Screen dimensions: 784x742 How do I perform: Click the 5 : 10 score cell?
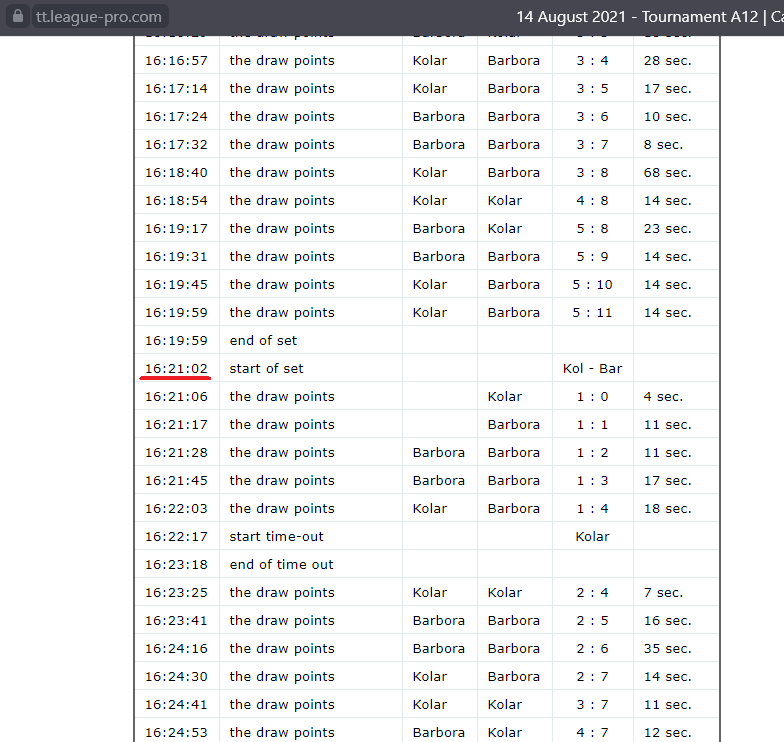(x=592, y=284)
